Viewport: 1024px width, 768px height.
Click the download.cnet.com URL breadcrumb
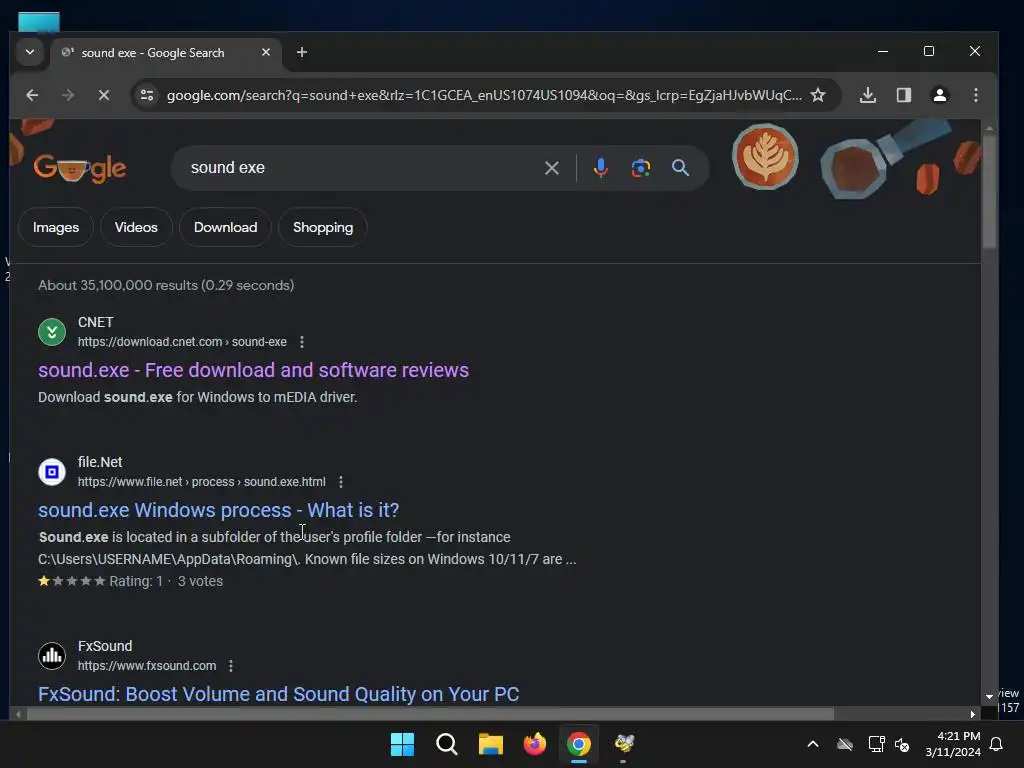(x=182, y=342)
